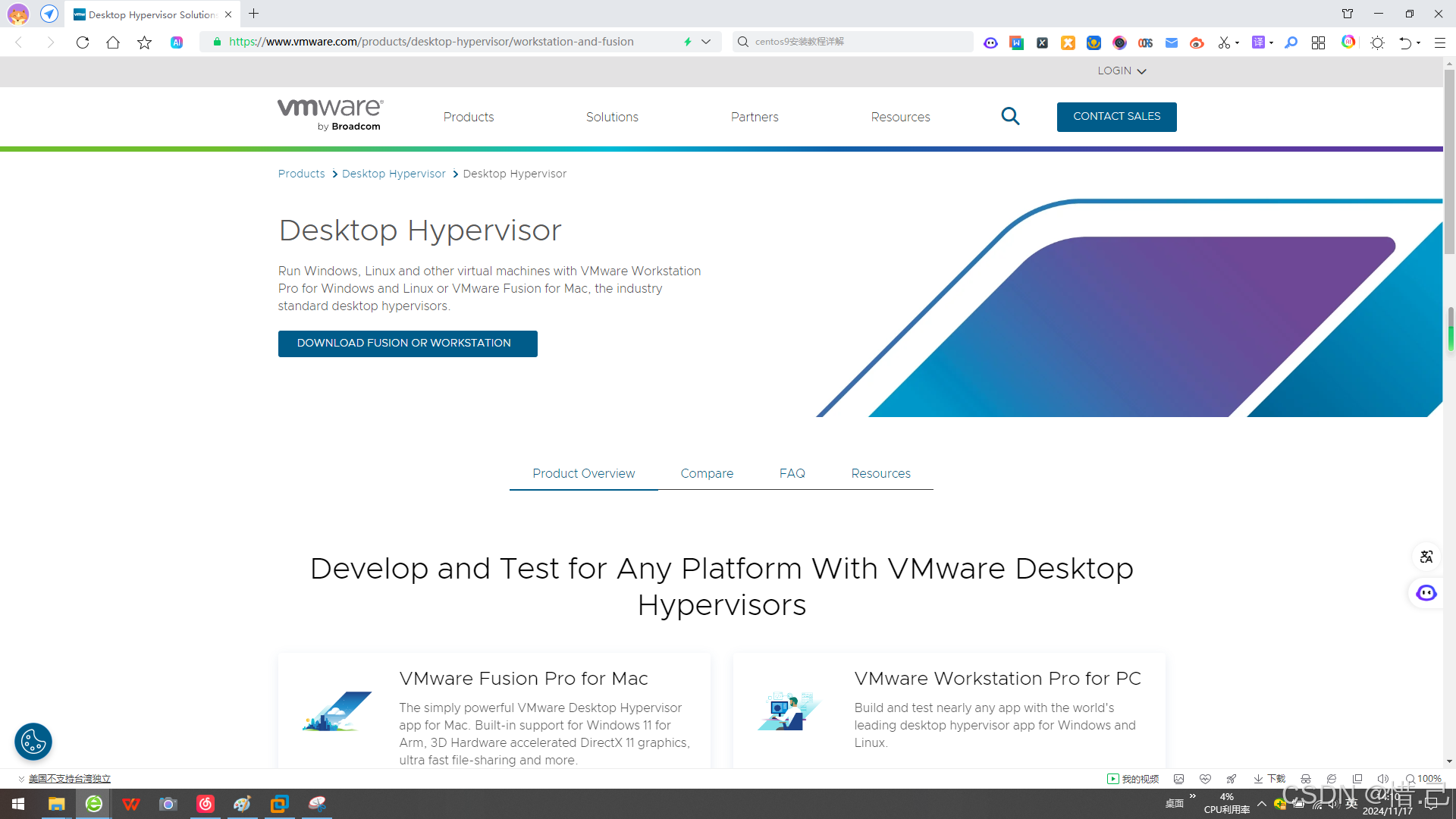This screenshot has height=819, width=1456.
Task: Click the VMware by Broadcom logo
Action: (x=330, y=115)
